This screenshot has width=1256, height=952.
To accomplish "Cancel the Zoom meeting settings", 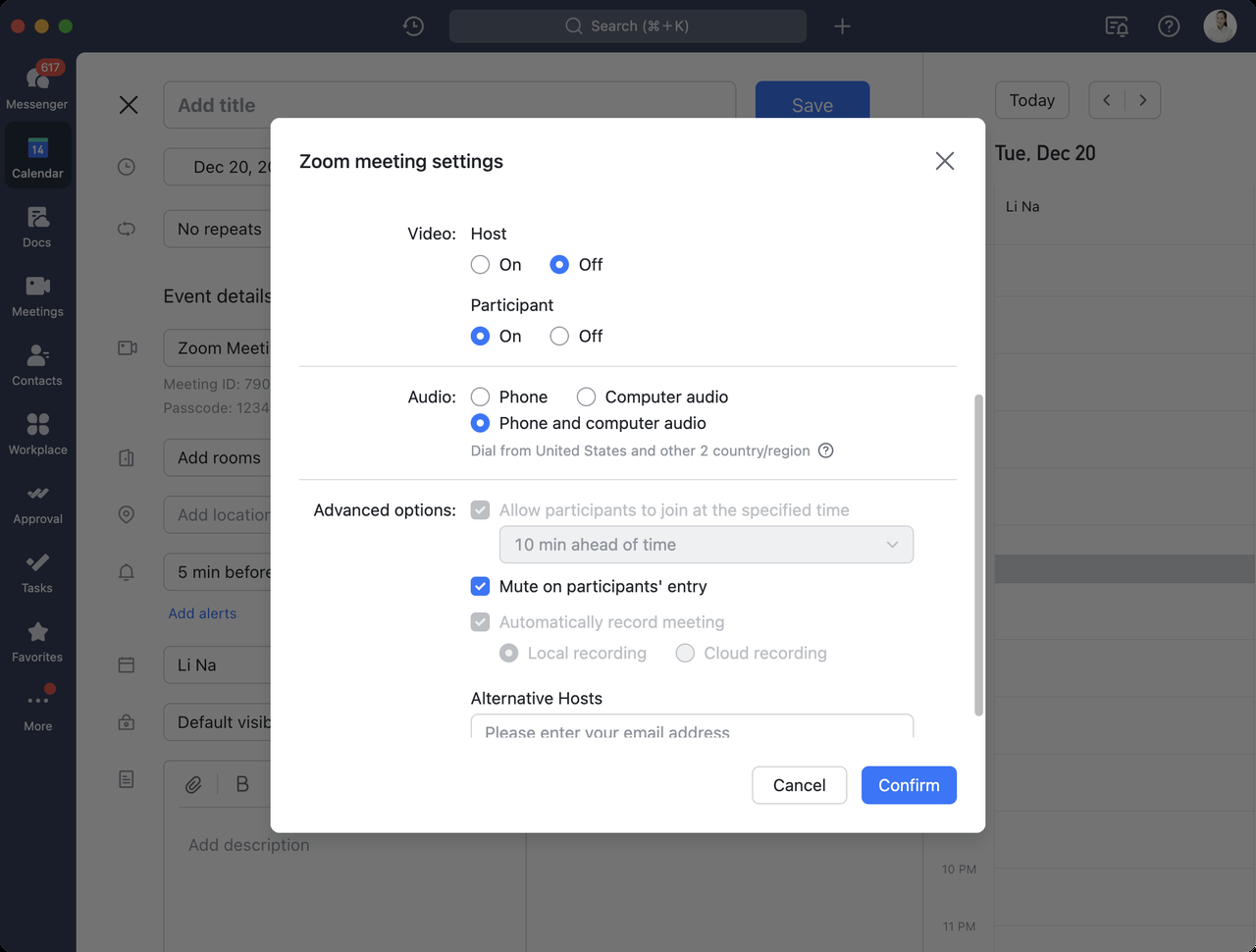I will [x=799, y=785].
